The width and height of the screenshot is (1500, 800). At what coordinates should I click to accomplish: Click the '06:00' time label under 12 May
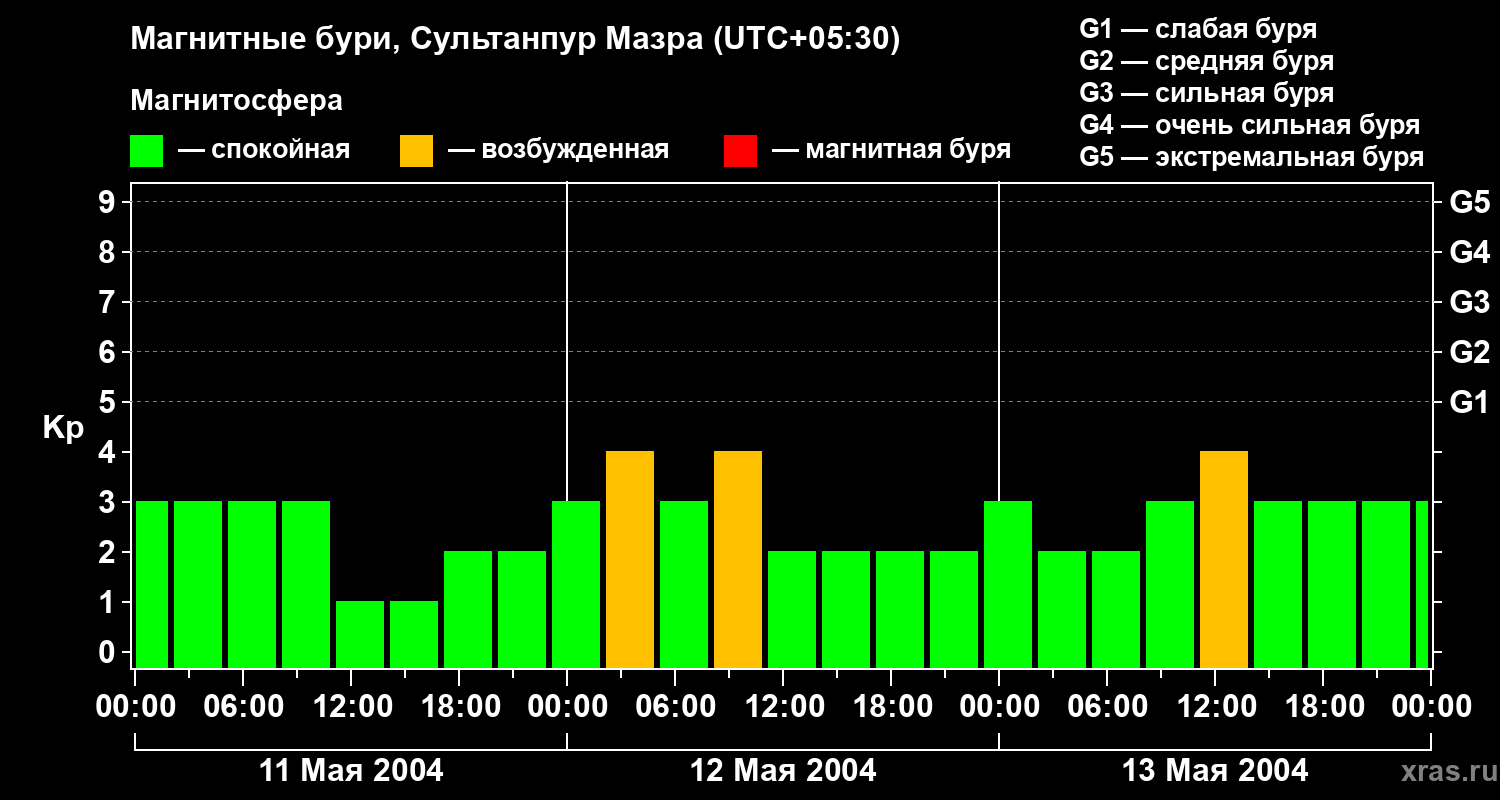pyautogui.click(x=675, y=707)
